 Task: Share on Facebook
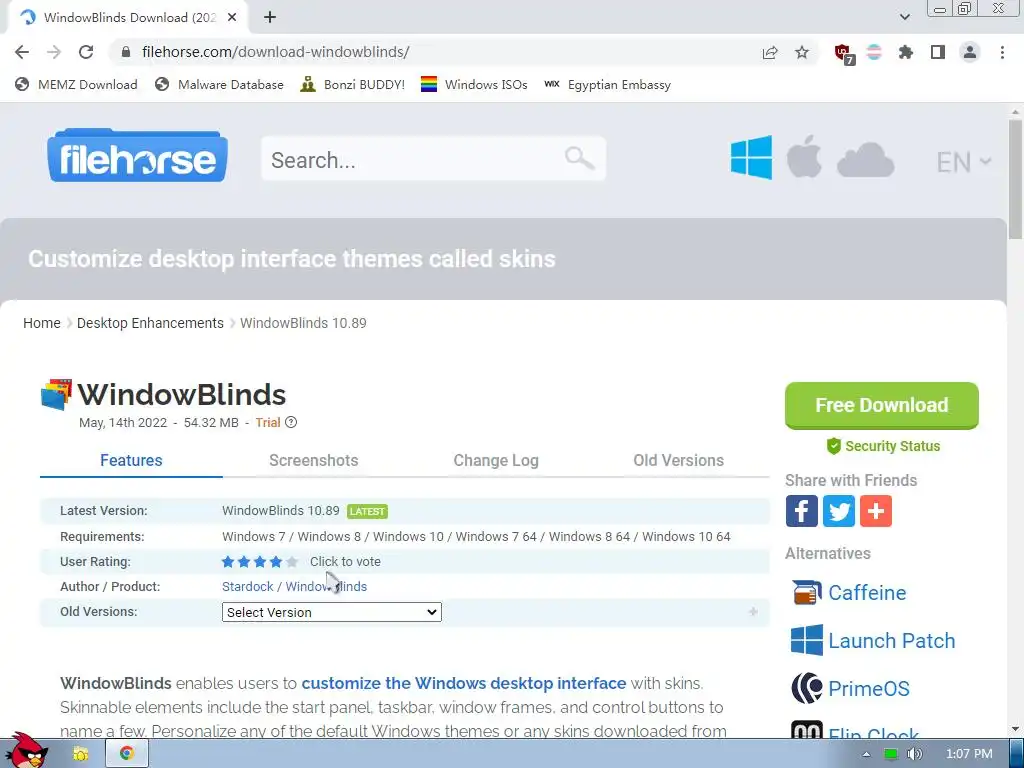pos(802,511)
